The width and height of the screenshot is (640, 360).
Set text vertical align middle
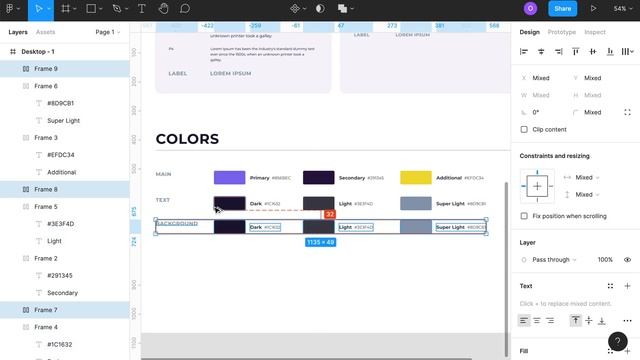589,321
